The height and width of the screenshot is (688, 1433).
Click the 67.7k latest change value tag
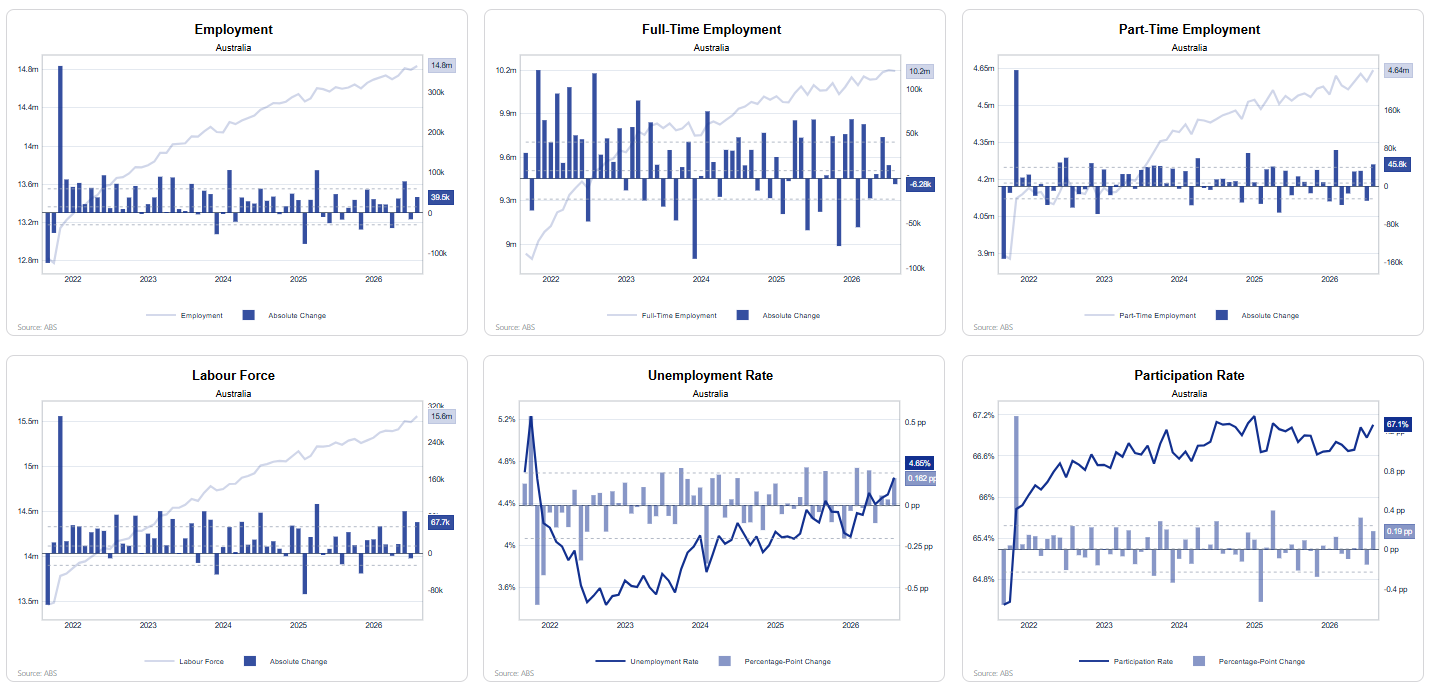[441, 523]
